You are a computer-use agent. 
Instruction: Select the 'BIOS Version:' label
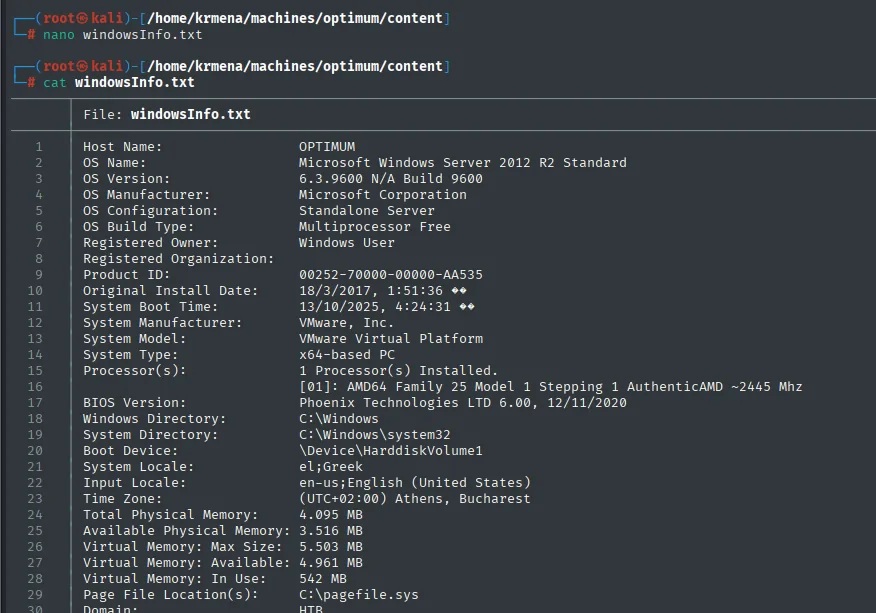pyautogui.click(x=135, y=403)
